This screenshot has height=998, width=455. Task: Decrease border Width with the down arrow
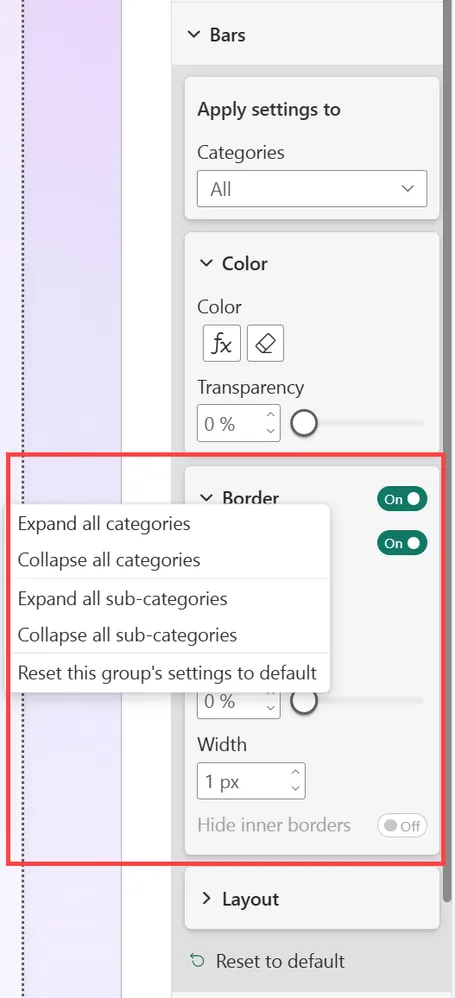[295, 789]
